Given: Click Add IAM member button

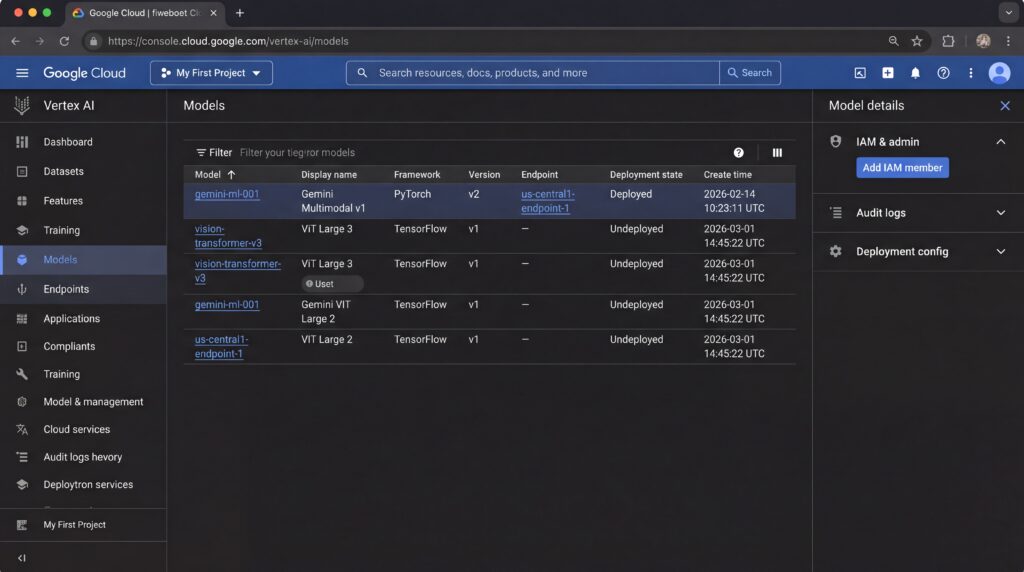Looking at the screenshot, I should tap(902, 168).
